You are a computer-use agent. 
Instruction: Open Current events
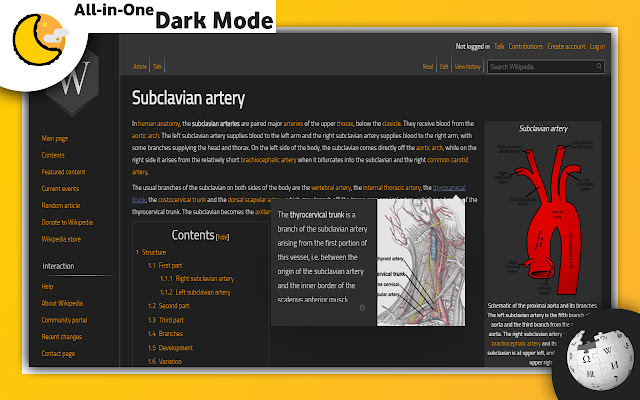(x=60, y=189)
